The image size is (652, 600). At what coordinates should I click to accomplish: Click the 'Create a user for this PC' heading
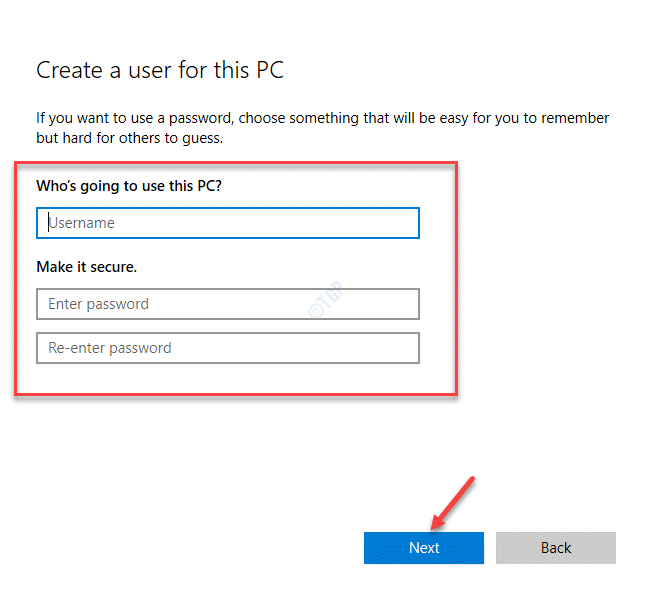tap(160, 70)
